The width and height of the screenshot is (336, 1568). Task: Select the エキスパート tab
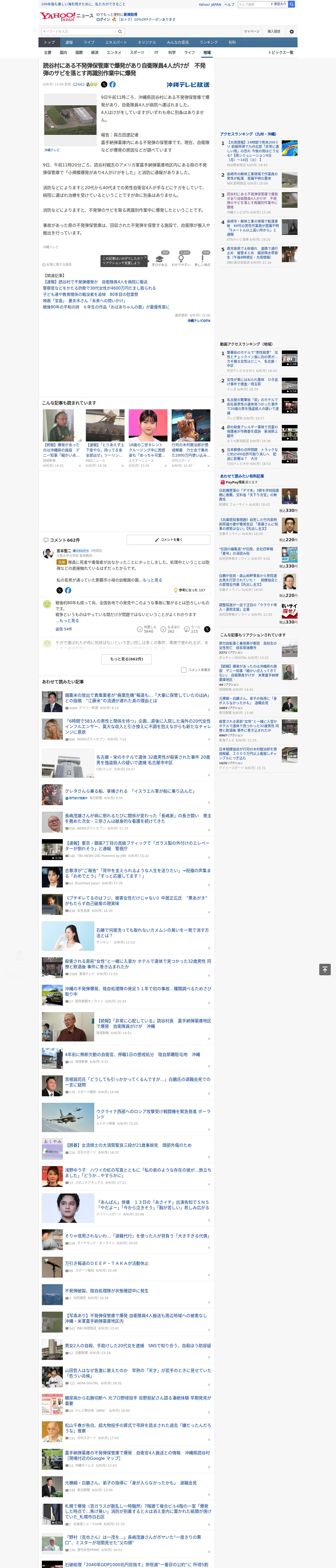(x=116, y=43)
